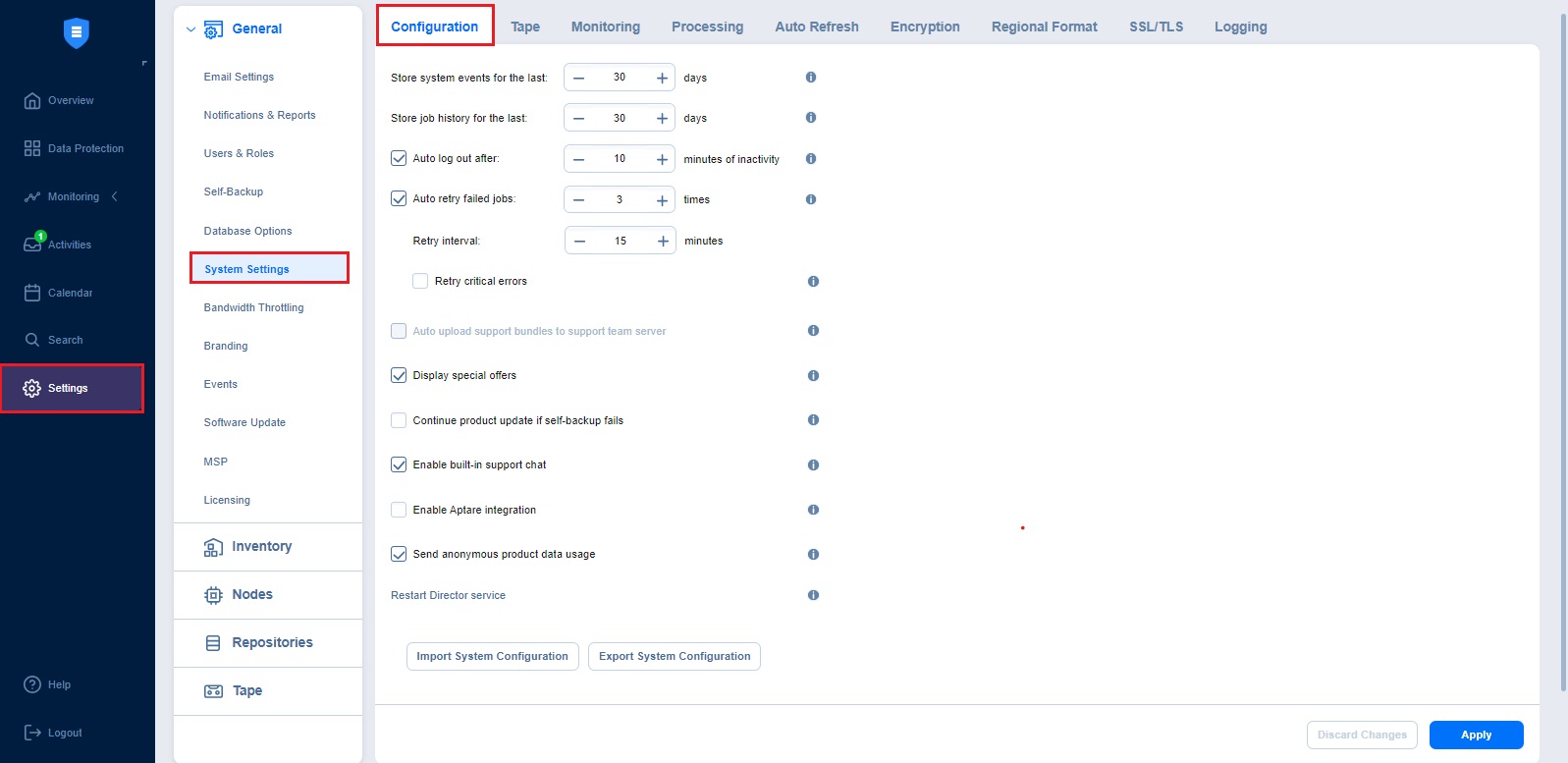This screenshot has height=763, width=1568.
Task: Expand the Monitoring sidebar chevron
Action: click(x=115, y=196)
